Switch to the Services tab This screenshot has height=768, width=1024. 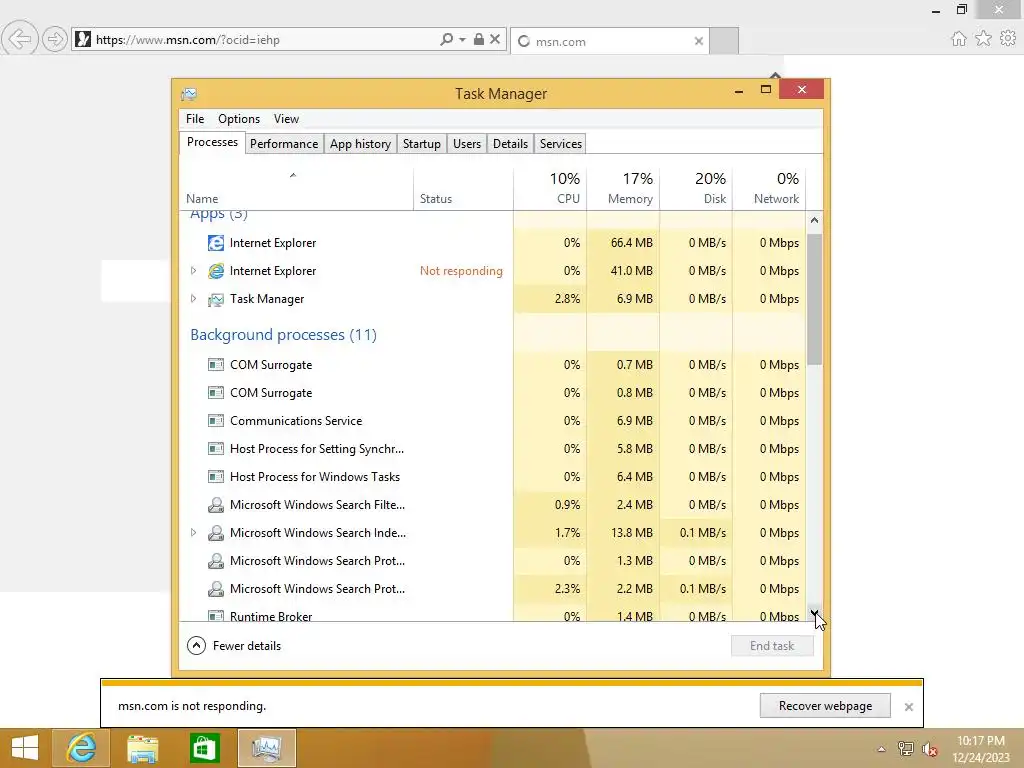(561, 144)
